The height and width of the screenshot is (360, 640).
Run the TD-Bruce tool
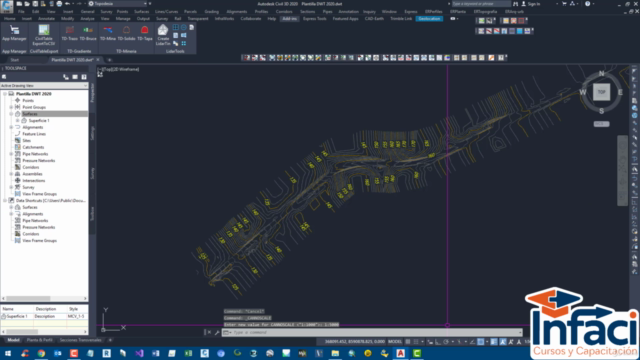[88, 33]
